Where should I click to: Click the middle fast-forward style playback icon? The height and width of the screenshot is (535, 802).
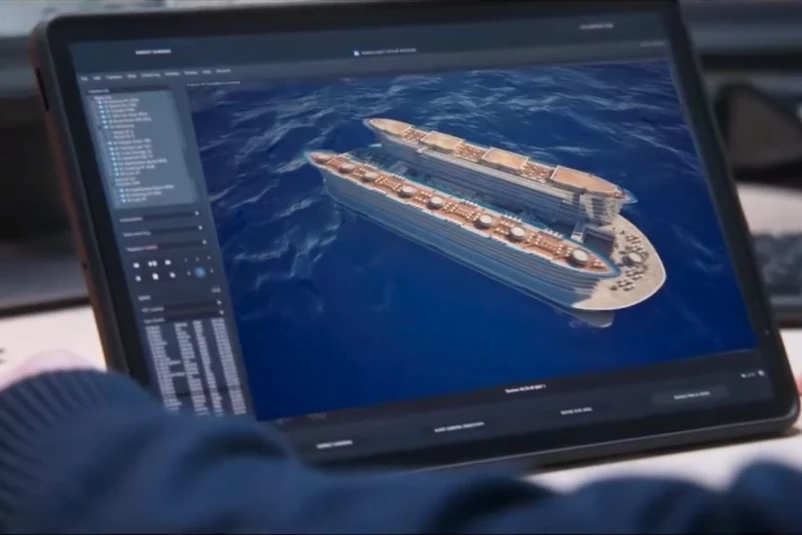(153, 263)
